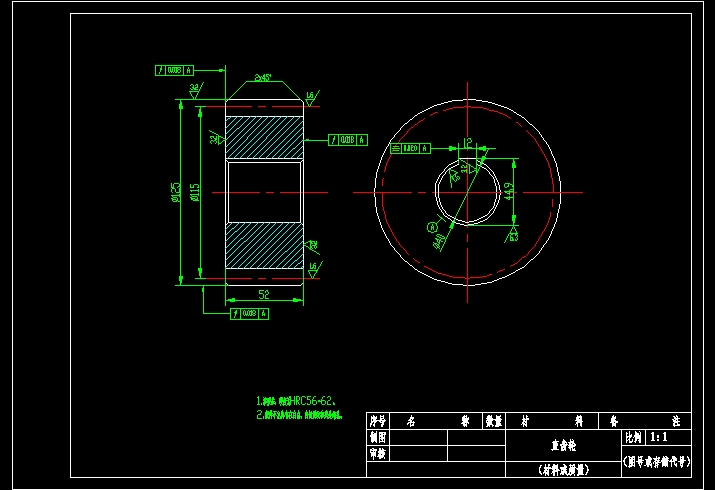Click the symmetry tolerance frame beside dimension 12
This screenshot has width=715, height=490.
click(410, 148)
